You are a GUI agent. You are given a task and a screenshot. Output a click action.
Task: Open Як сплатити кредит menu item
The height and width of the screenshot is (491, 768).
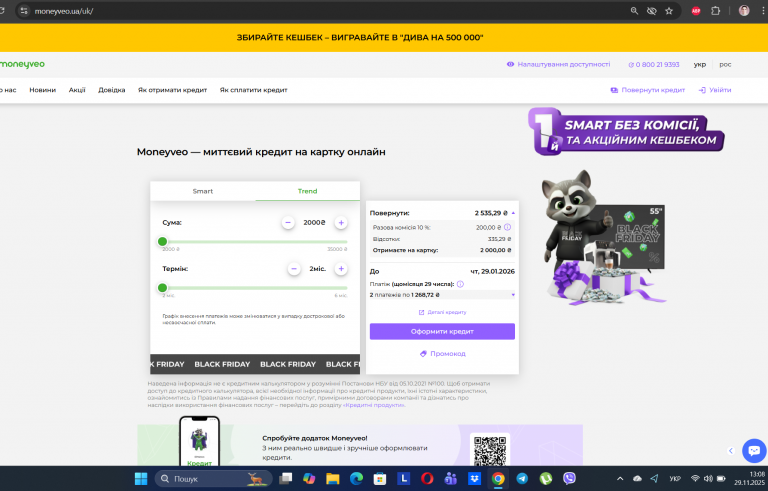point(253,90)
